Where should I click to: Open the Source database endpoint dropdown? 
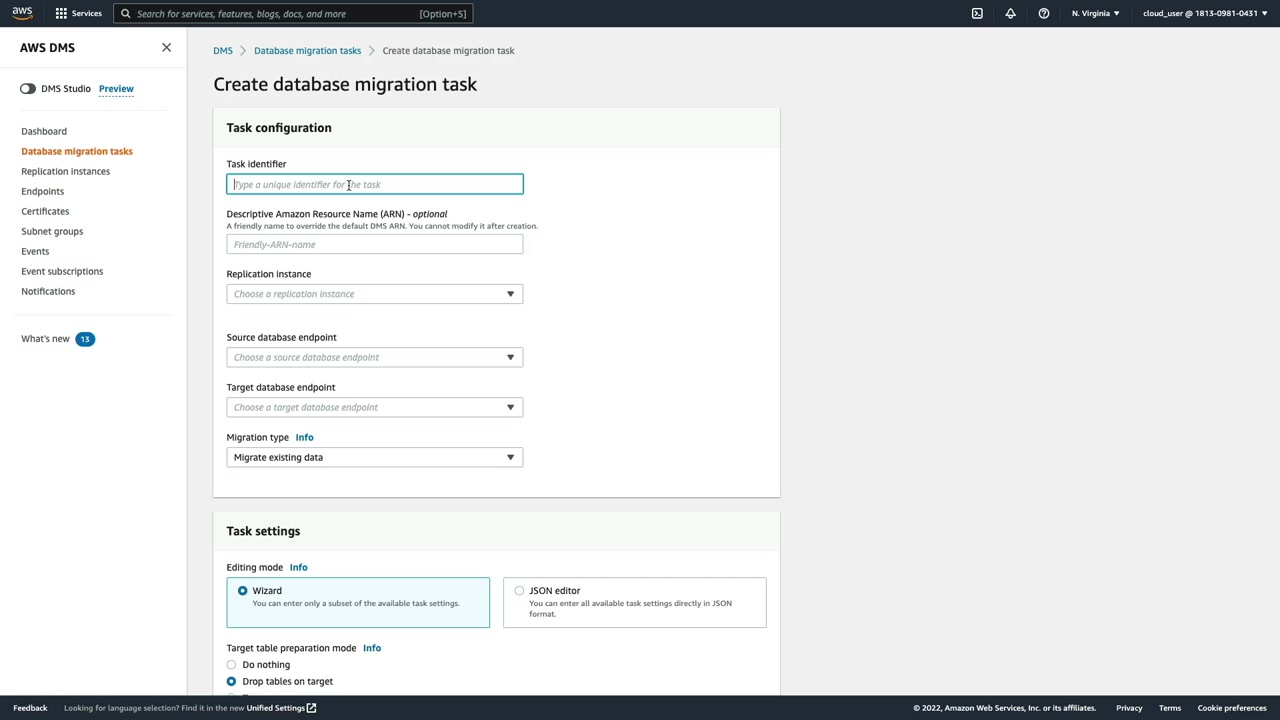point(374,357)
